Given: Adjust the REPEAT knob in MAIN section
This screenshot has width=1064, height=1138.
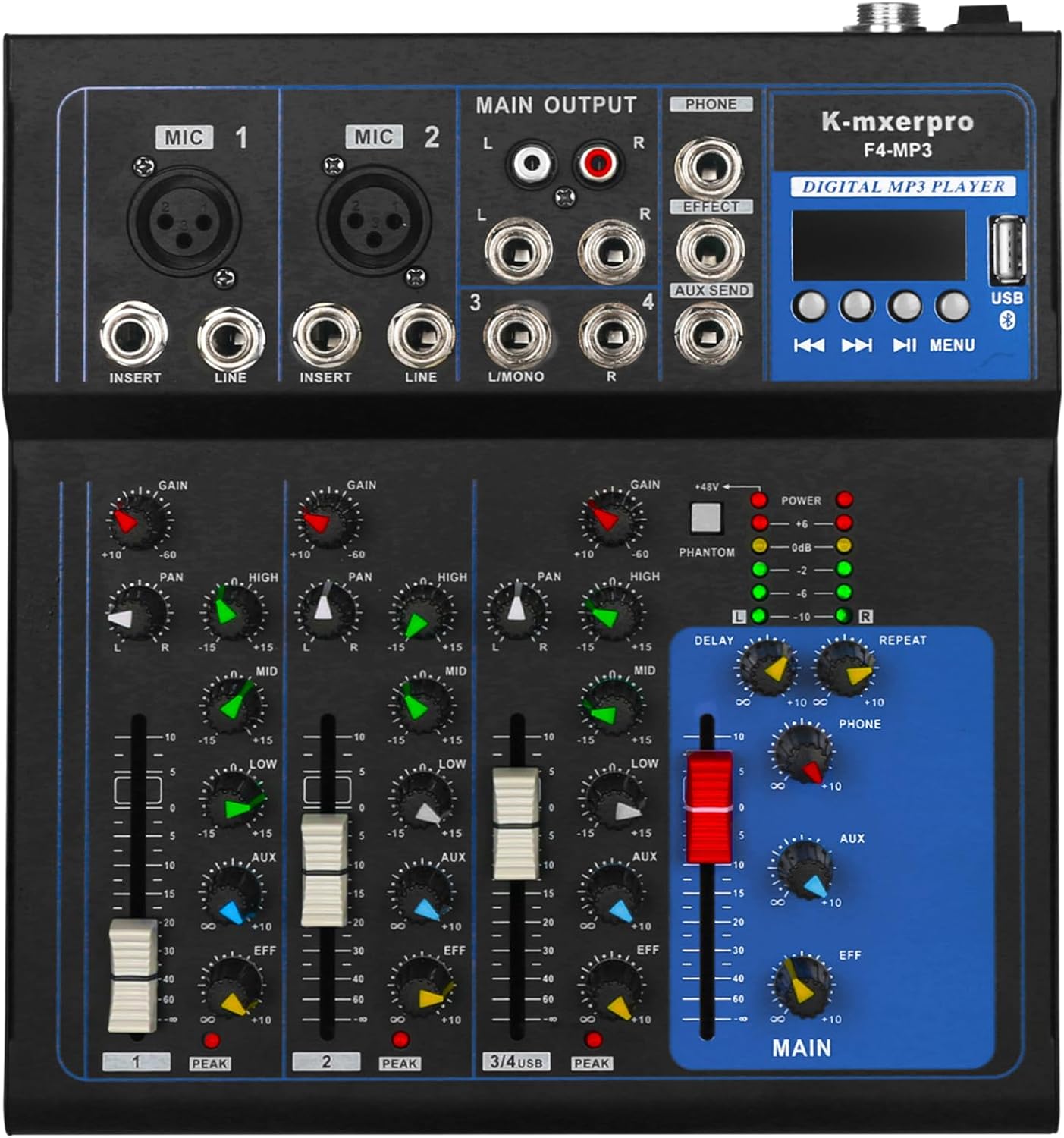Looking at the screenshot, I should pyautogui.click(x=846, y=667).
